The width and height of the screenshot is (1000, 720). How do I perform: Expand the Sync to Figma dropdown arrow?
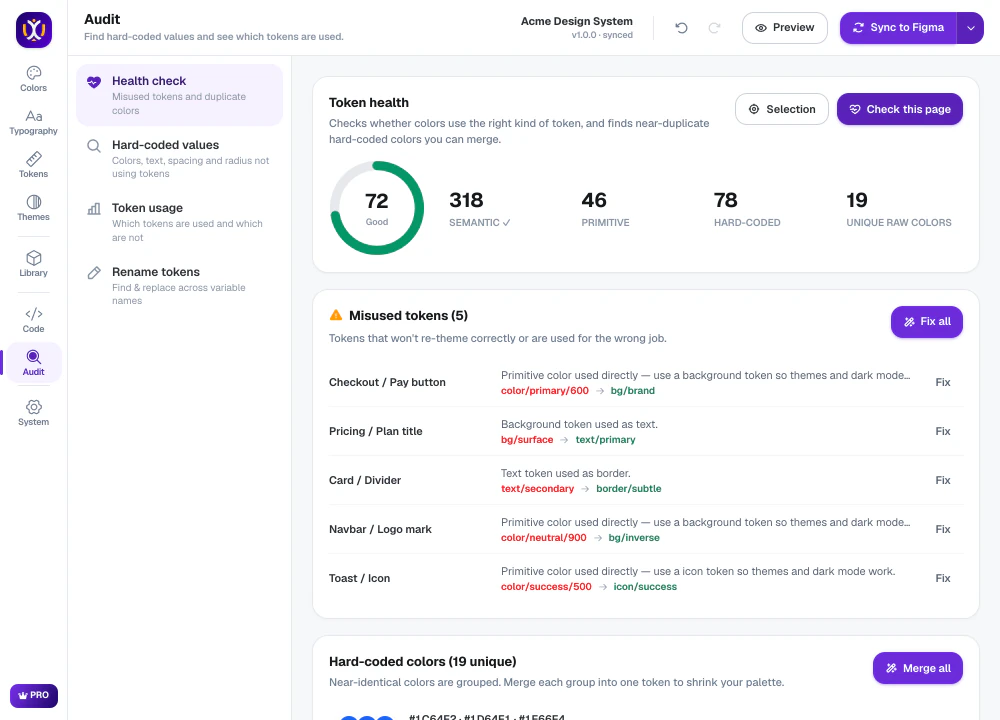(x=971, y=28)
